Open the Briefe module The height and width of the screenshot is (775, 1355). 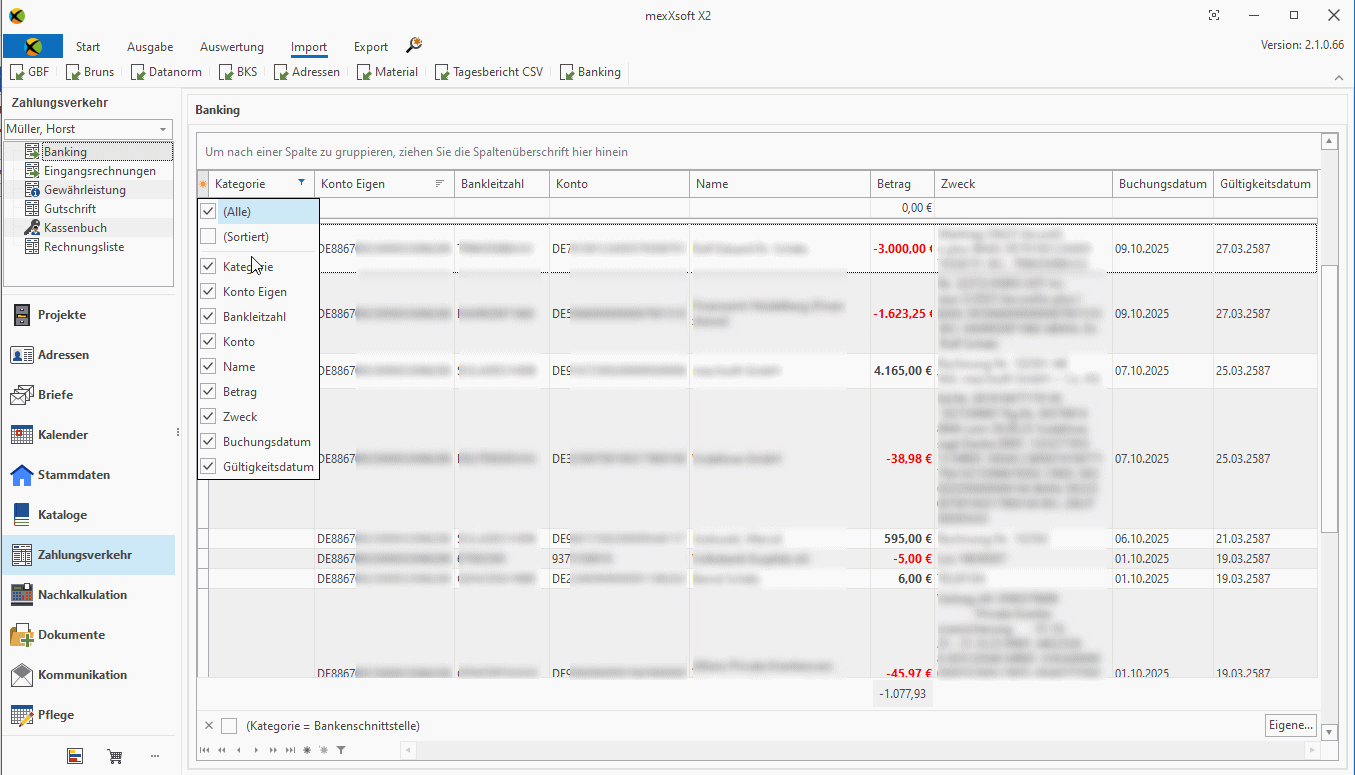coord(88,395)
